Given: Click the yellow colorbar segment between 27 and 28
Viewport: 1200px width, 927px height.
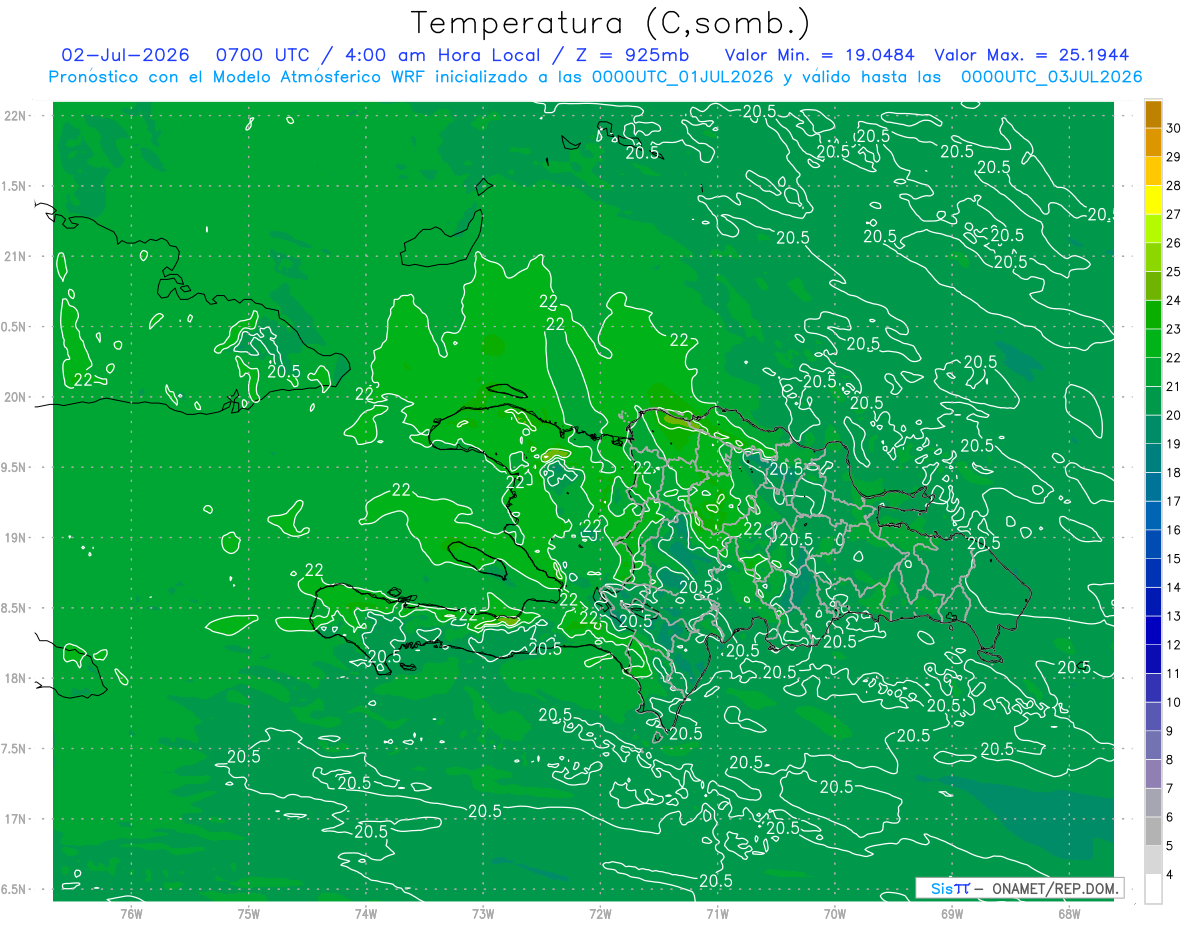Looking at the screenshot, I should [x=1153, y=199].
